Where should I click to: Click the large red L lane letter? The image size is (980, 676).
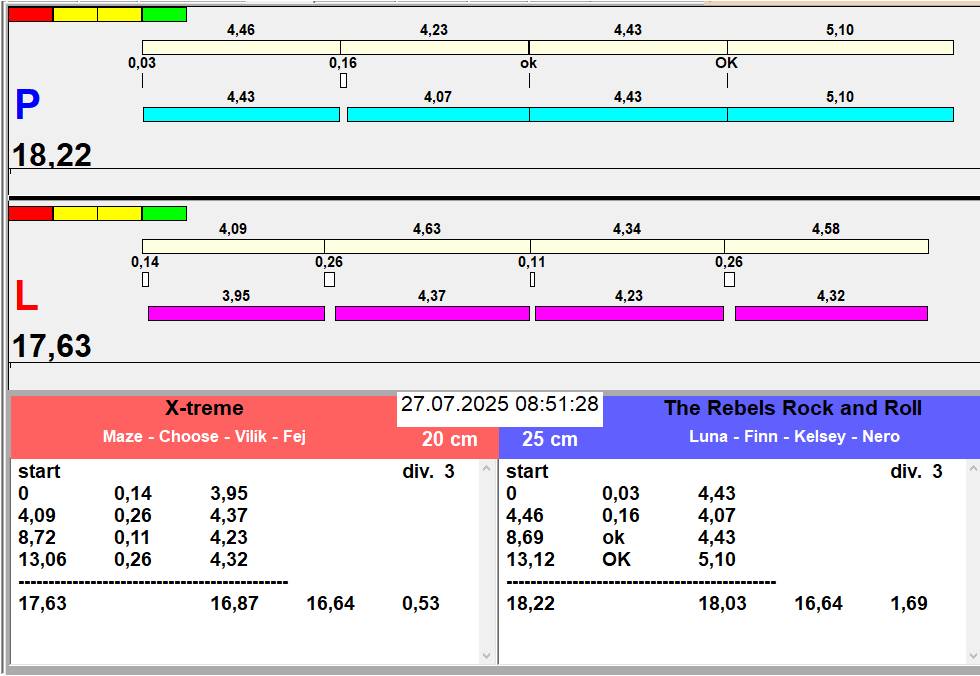click(26, 297)
